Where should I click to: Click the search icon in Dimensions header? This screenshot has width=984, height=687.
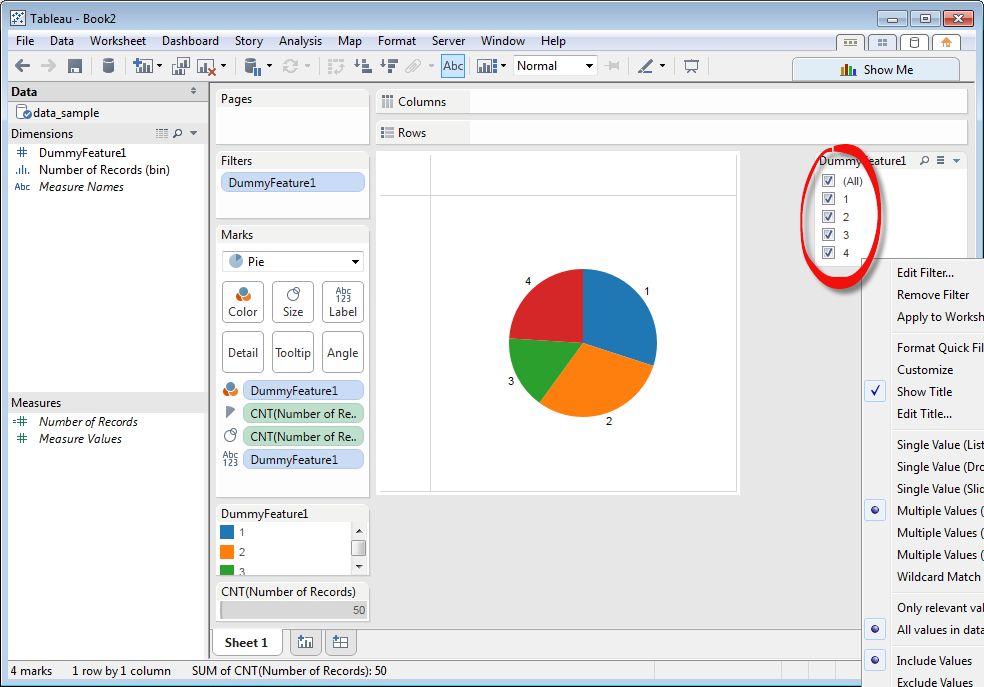[x=178, y=134]
